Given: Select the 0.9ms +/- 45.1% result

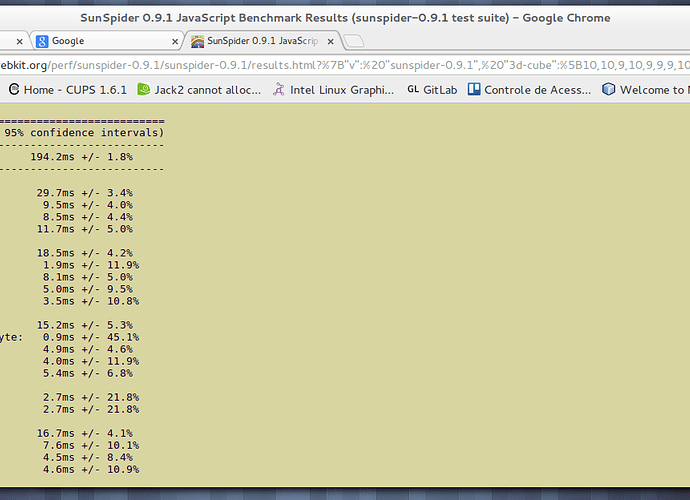Looking at the screenshot, I should tap(91, 337).
